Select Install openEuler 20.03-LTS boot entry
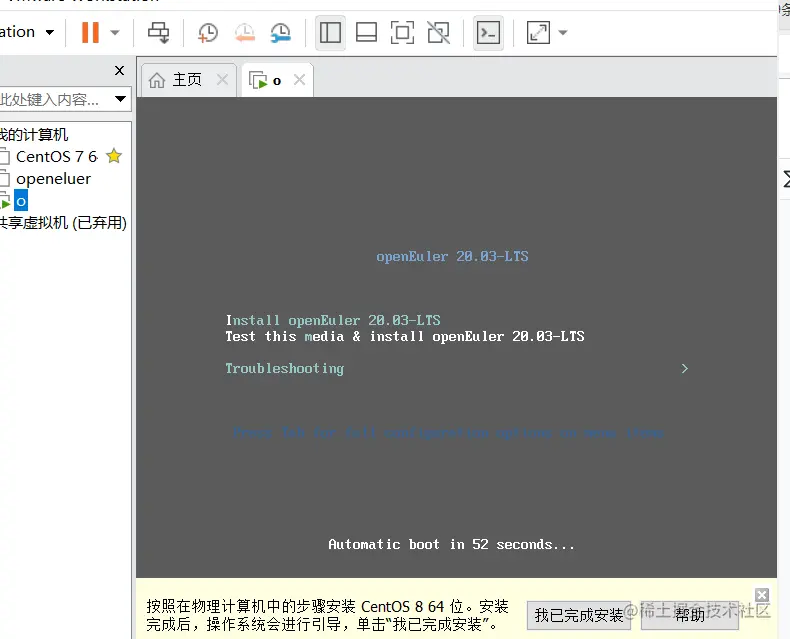The width and height of the screenshot is (790, 639). [333, 321]
